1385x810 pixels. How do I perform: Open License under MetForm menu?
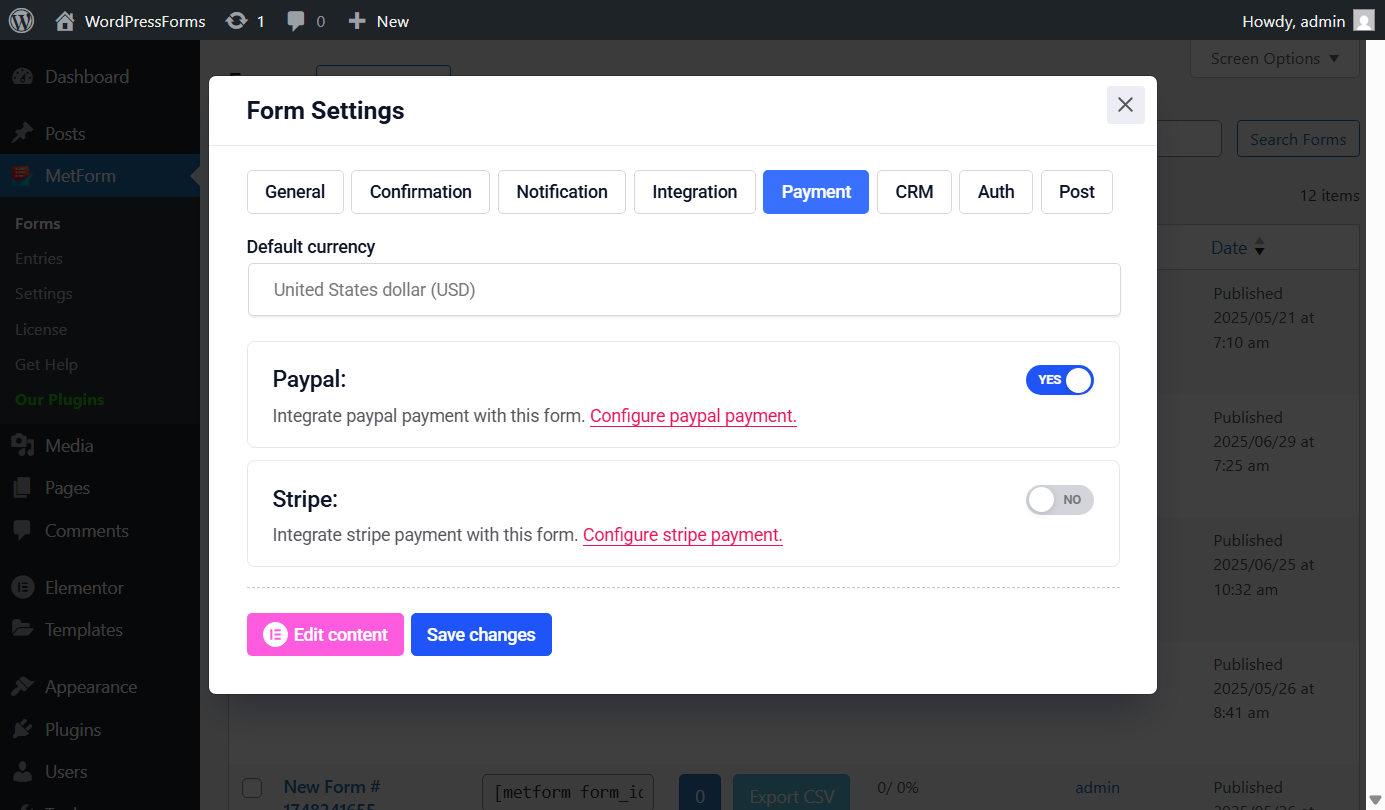tap(41, 330)
